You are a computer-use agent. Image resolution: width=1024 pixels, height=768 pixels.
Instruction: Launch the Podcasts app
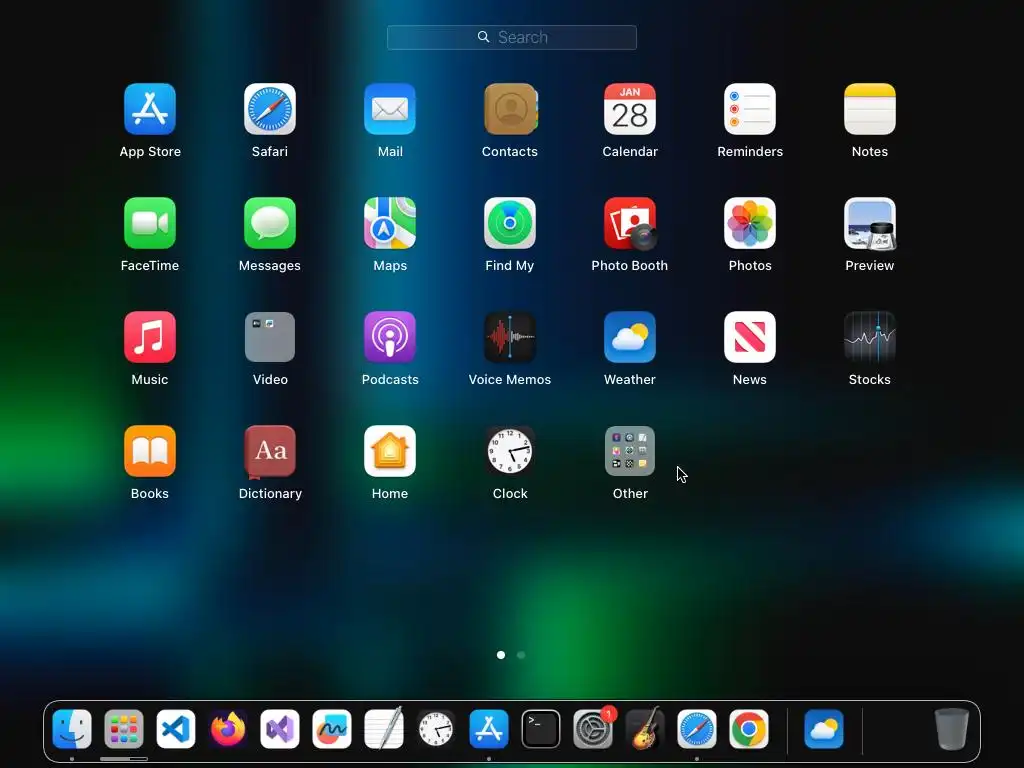pos(390,337)
